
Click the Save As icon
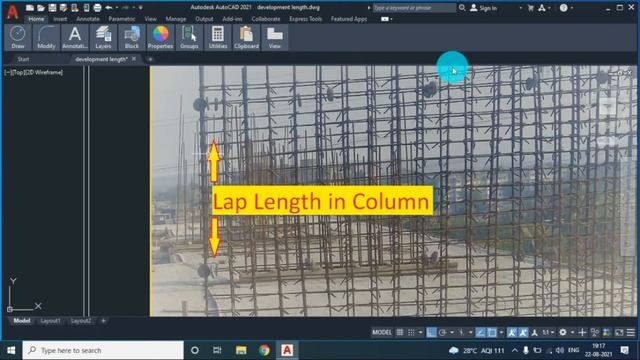click(x=63, y=8)
